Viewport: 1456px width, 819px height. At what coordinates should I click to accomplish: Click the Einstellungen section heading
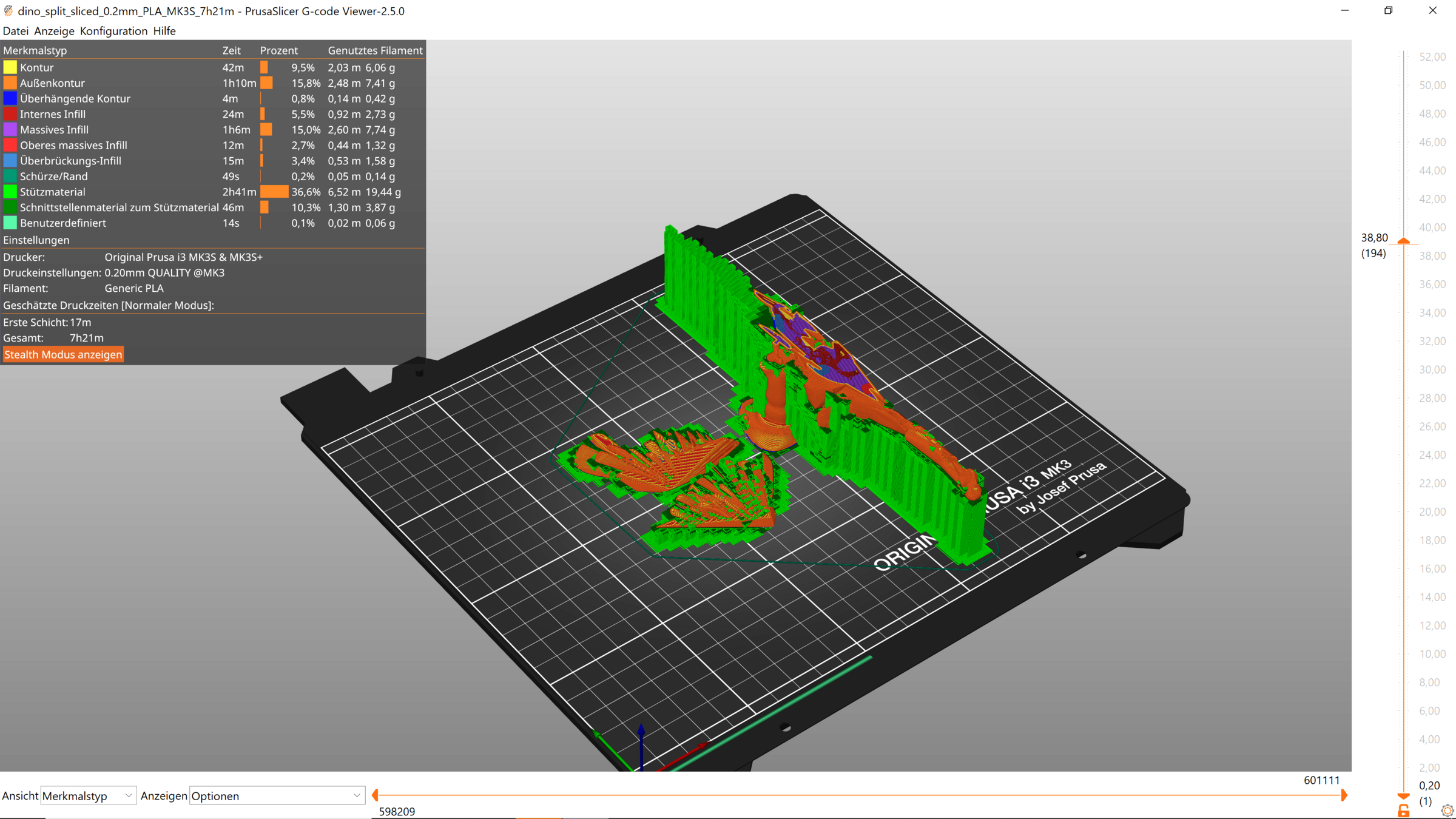(36, 240)
